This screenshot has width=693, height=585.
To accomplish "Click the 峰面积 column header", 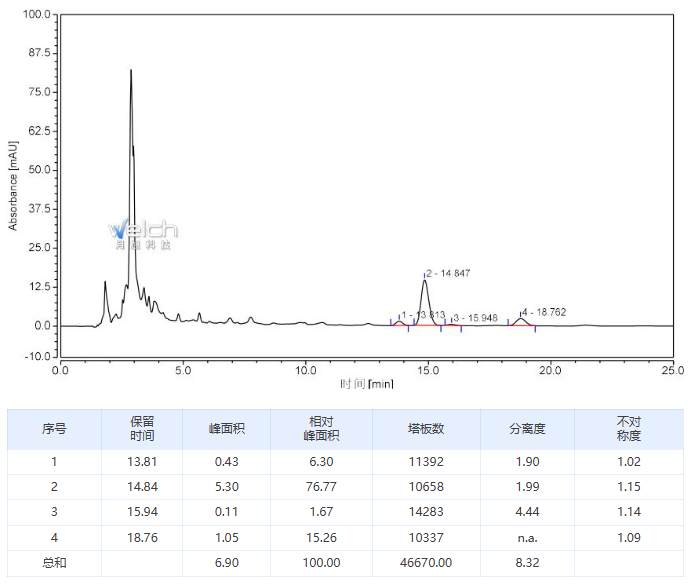I will (226, 429).
